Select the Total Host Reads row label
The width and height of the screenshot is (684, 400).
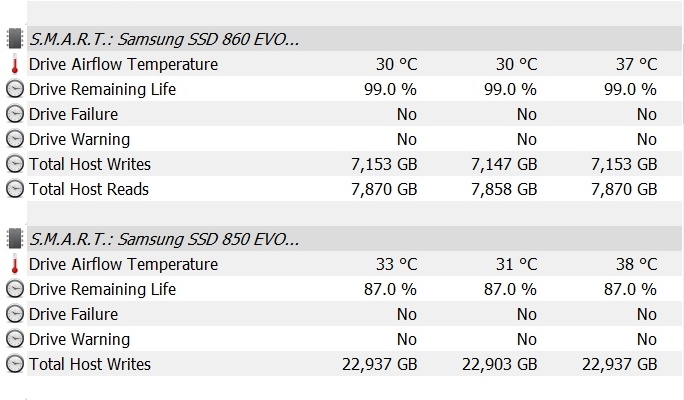pyautogui.click(x=89, y=189)
